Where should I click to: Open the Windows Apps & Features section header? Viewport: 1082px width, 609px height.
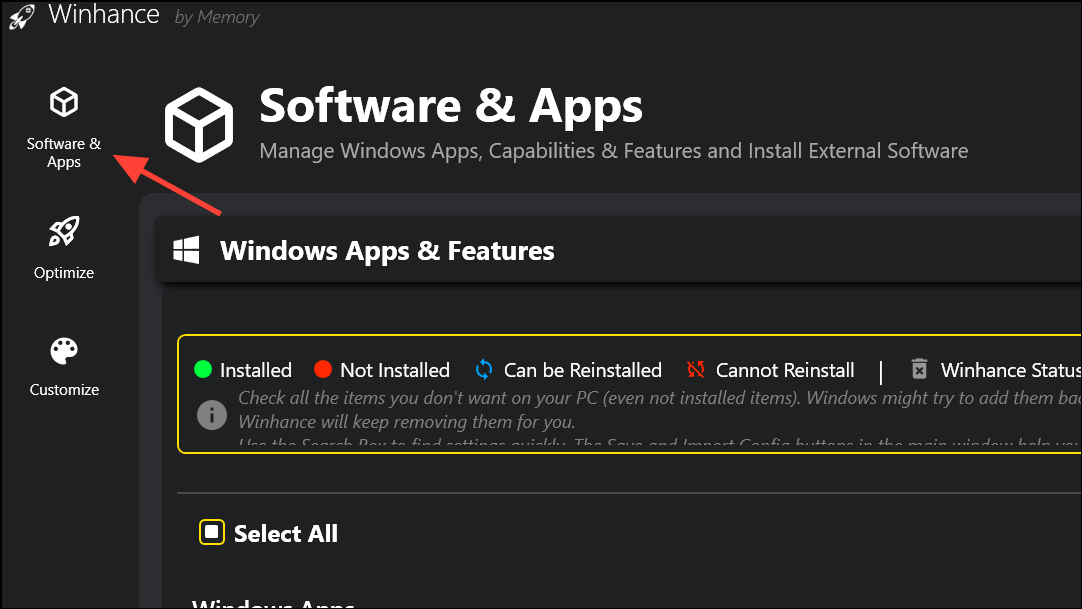click(x=388, y=251)
